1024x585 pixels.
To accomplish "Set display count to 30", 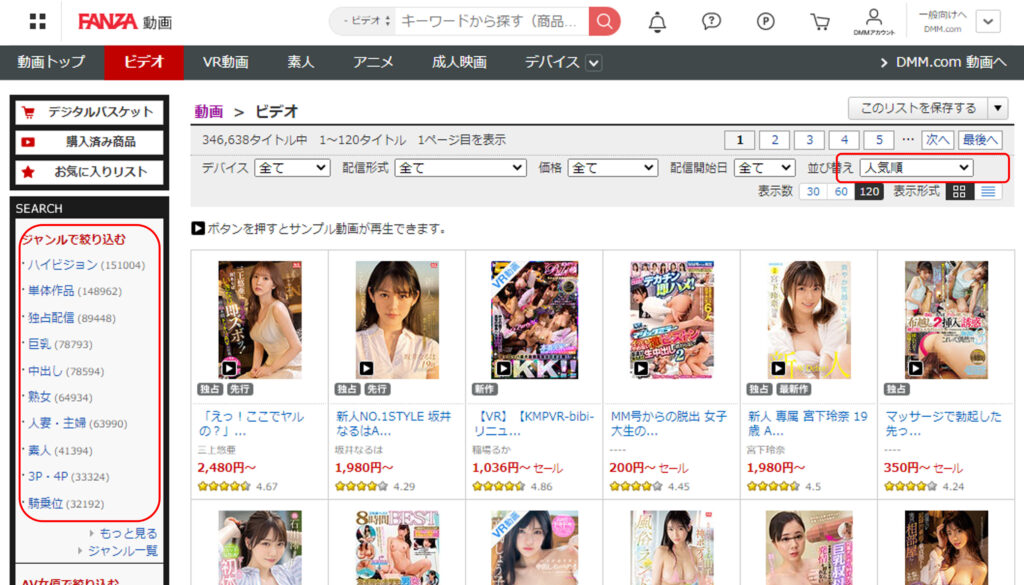I will (813, 192).
